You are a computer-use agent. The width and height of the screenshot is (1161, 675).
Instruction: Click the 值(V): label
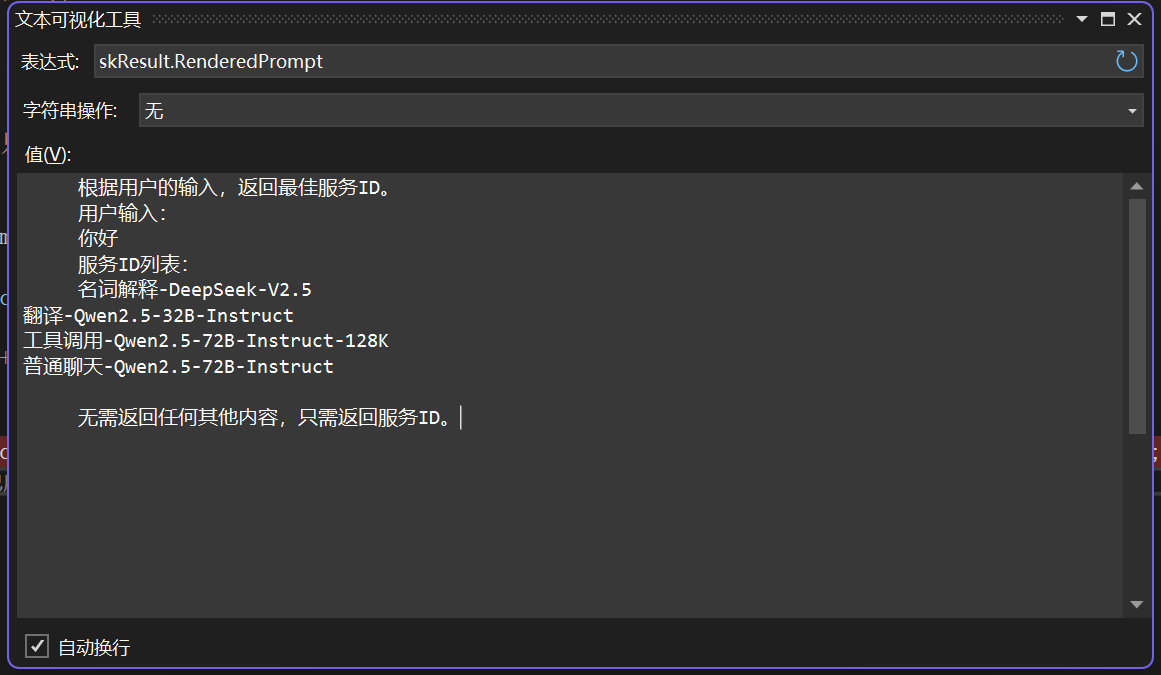point(48,154)
